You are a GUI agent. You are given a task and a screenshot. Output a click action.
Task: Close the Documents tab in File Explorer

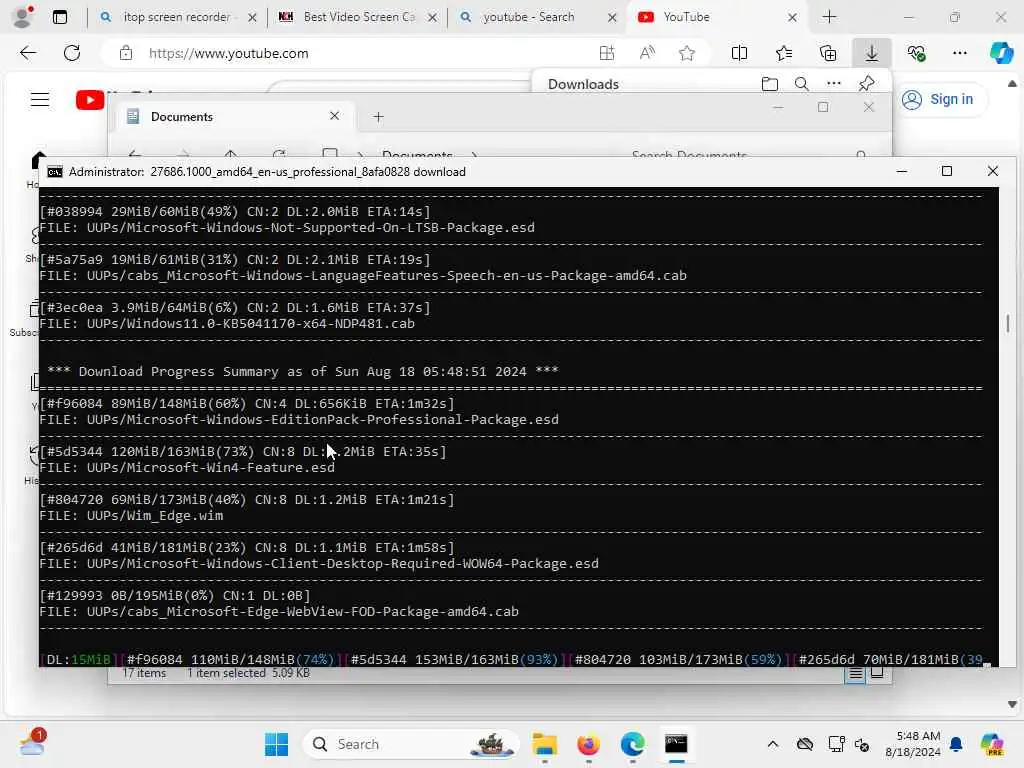334,116
